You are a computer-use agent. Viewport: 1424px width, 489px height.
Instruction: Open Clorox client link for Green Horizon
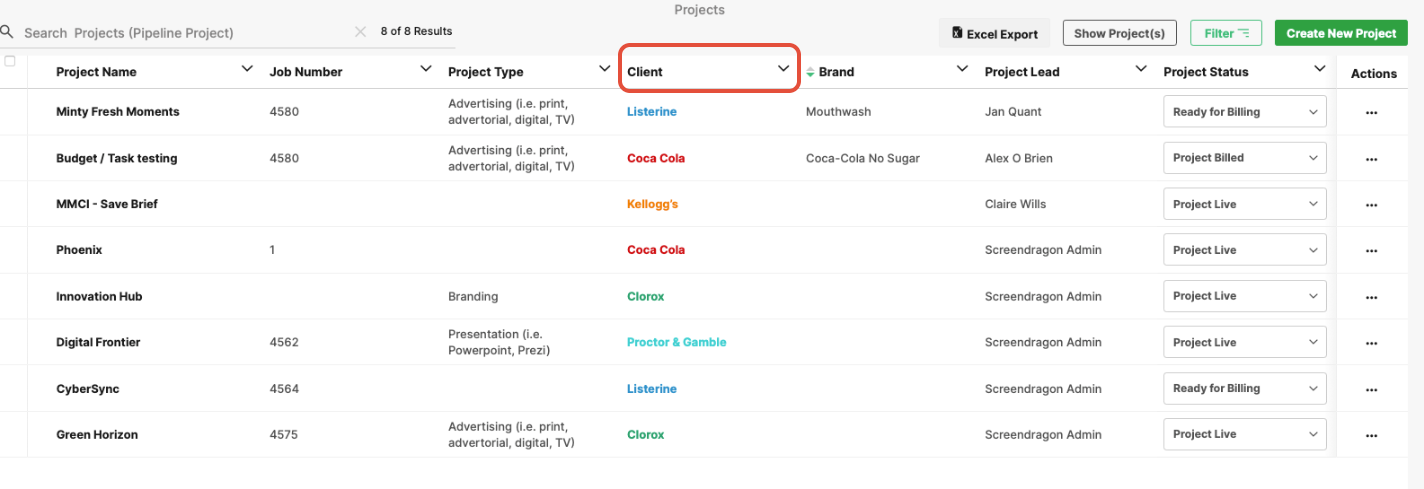click(x=646, y=435)
